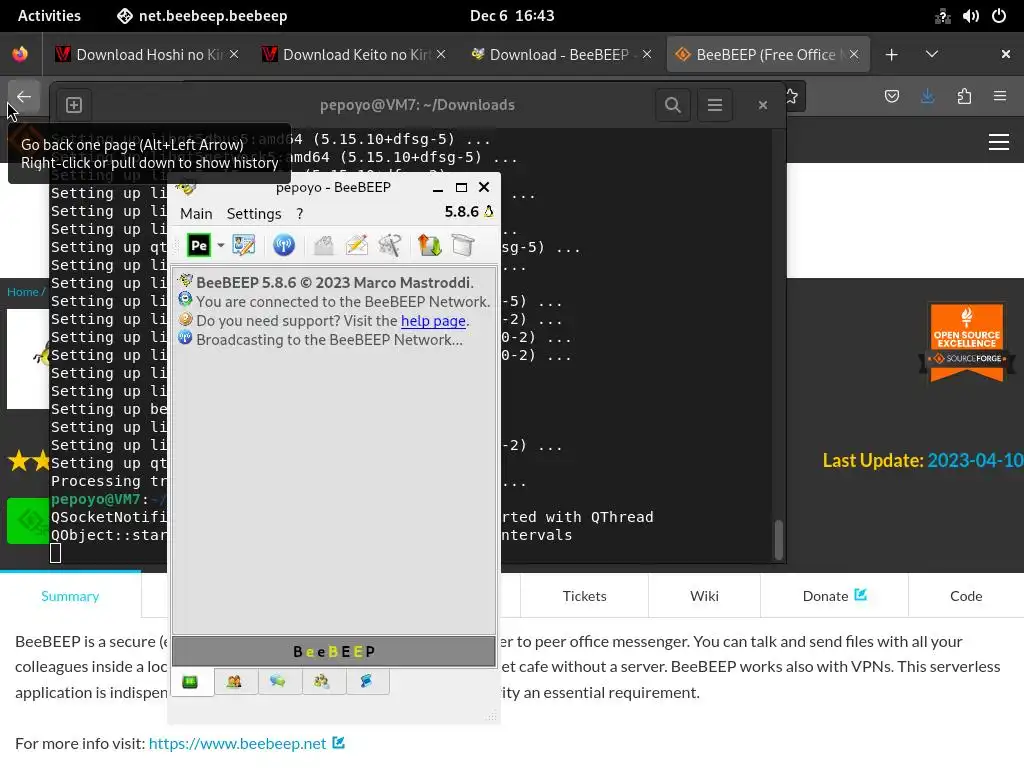The height and width of the screenshot is (768, 1024).
Task: Open the Firefox downloads panel
Action: pyautogui.click(x=927, y=97)
